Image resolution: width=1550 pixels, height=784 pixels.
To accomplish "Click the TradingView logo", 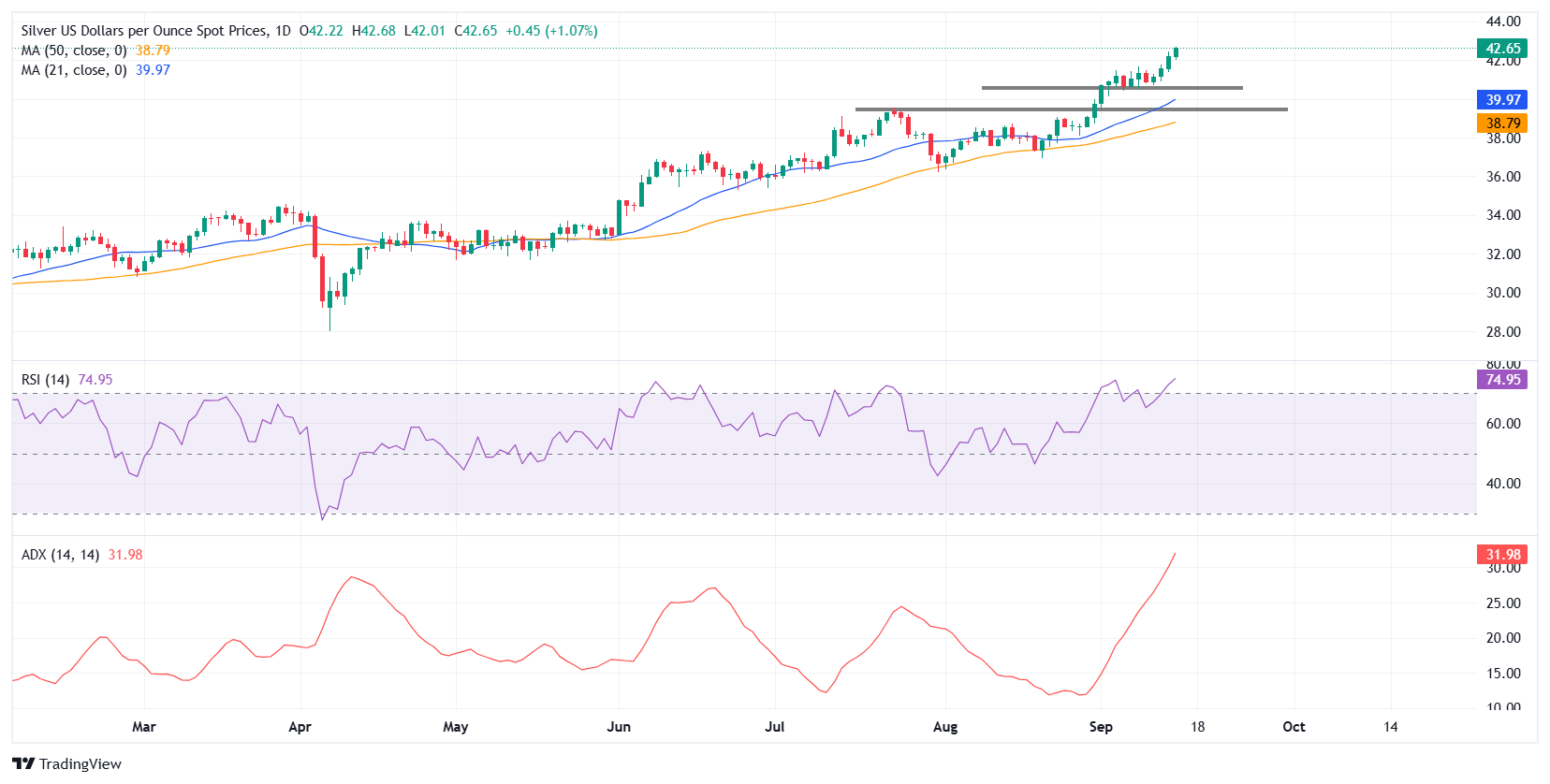I will (x=67, y=763).
